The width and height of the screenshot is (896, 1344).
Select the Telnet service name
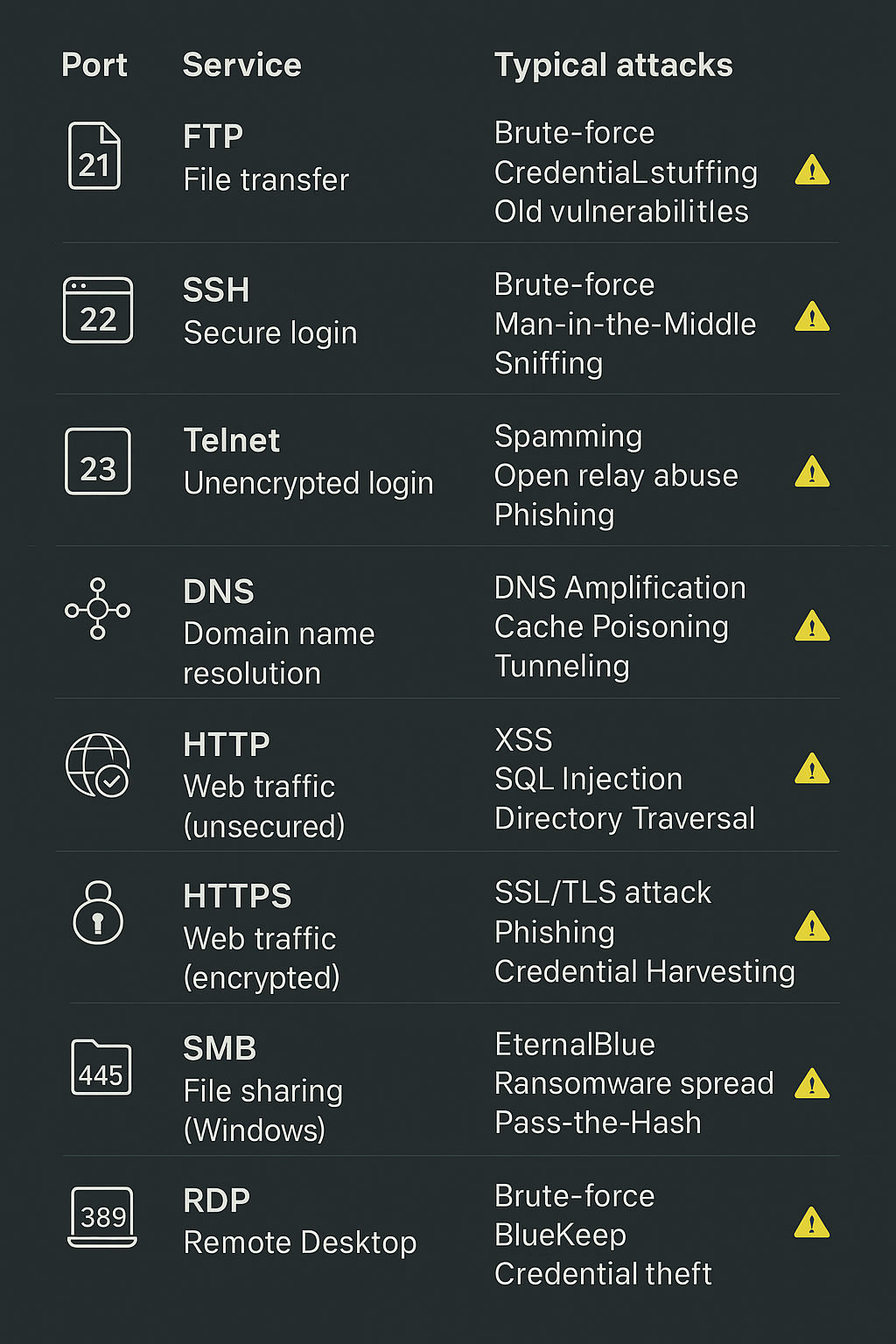232,440
